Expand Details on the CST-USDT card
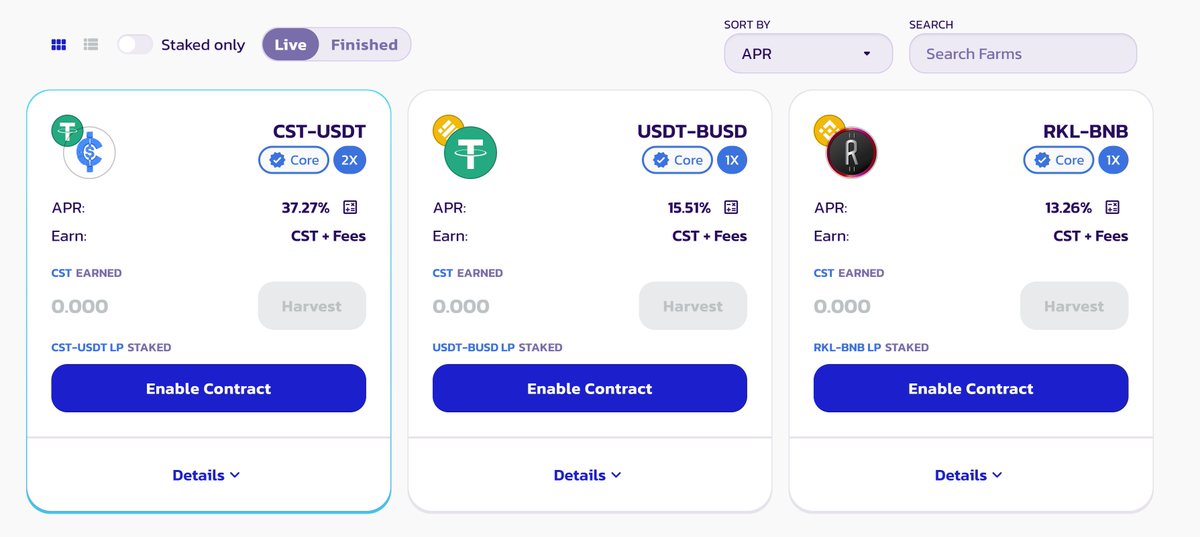Image resolution: width=1200 pixels, height=537 pixels. [206, 475]
